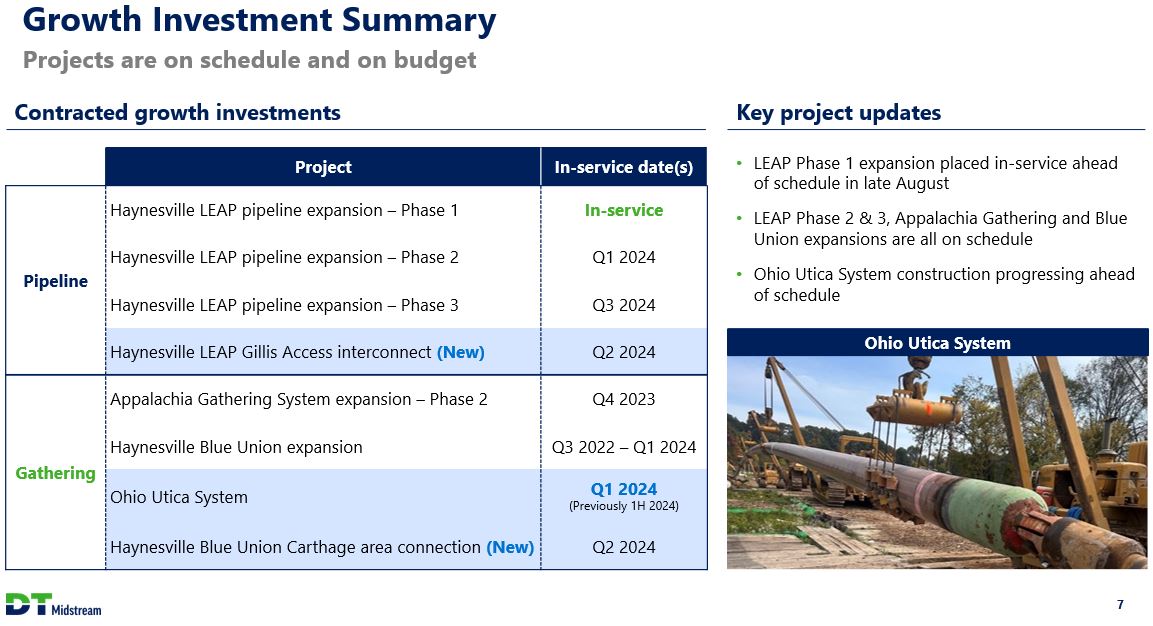Screen dimensions: 1153x626
Task: Select the 'Q3 2024' date cell
Action: tap(624, 305)
